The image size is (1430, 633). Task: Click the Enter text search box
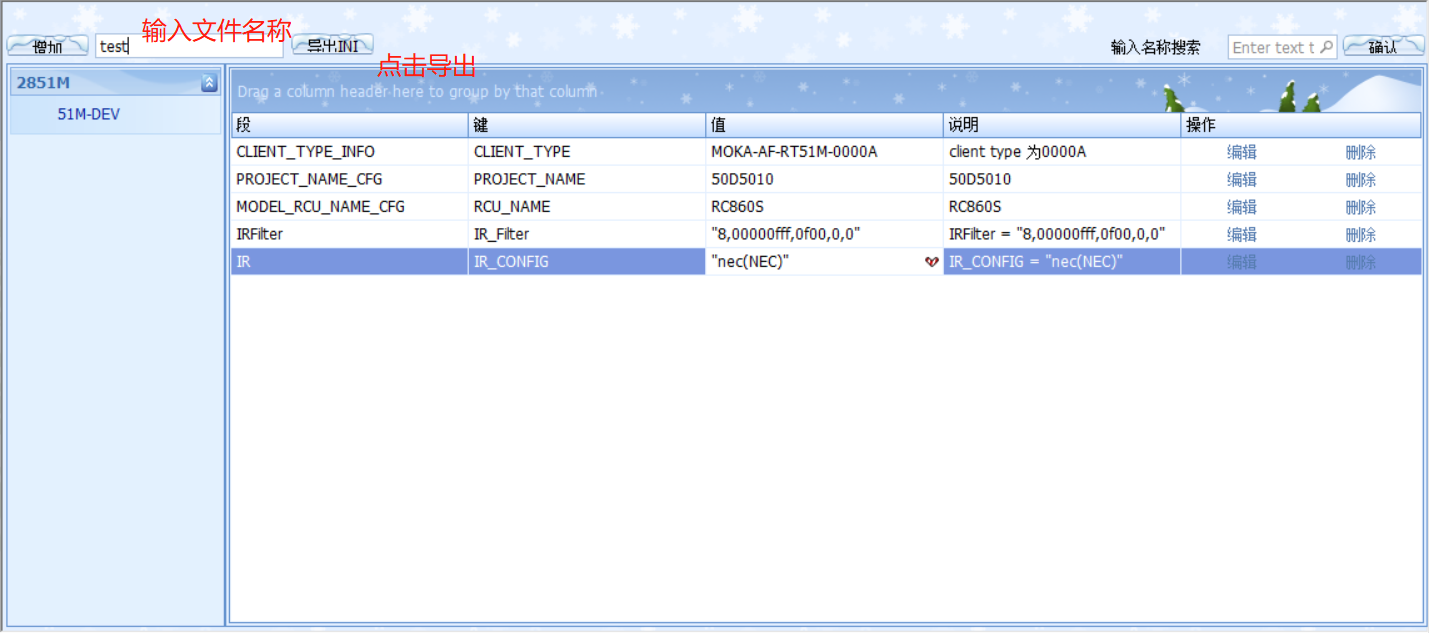(x=1273, y=47)
